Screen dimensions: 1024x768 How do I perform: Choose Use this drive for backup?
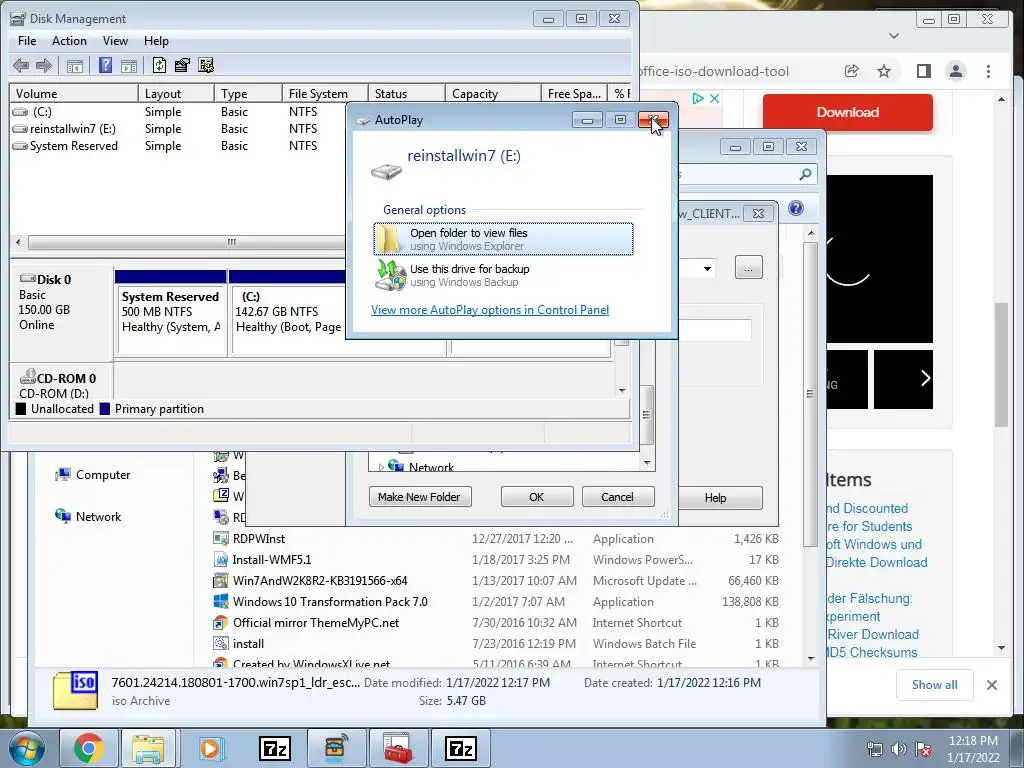coord(503,275)
